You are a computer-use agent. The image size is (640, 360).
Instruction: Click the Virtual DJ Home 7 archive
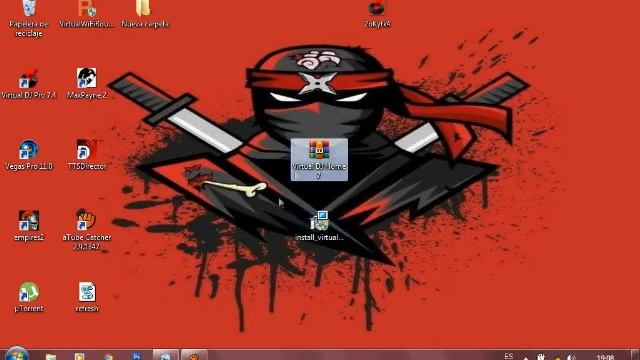point(319,160)
